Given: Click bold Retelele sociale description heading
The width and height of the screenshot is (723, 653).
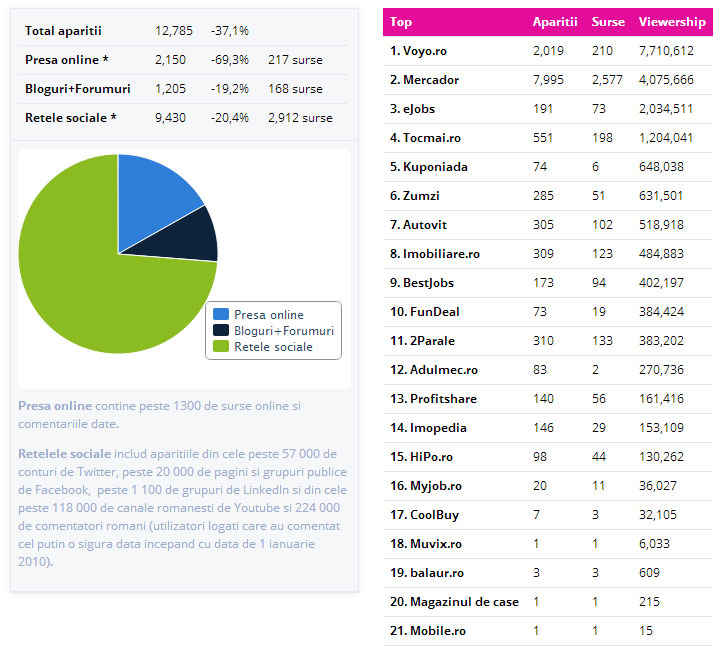Looking at the screenshot, I should tap(65, 454).
